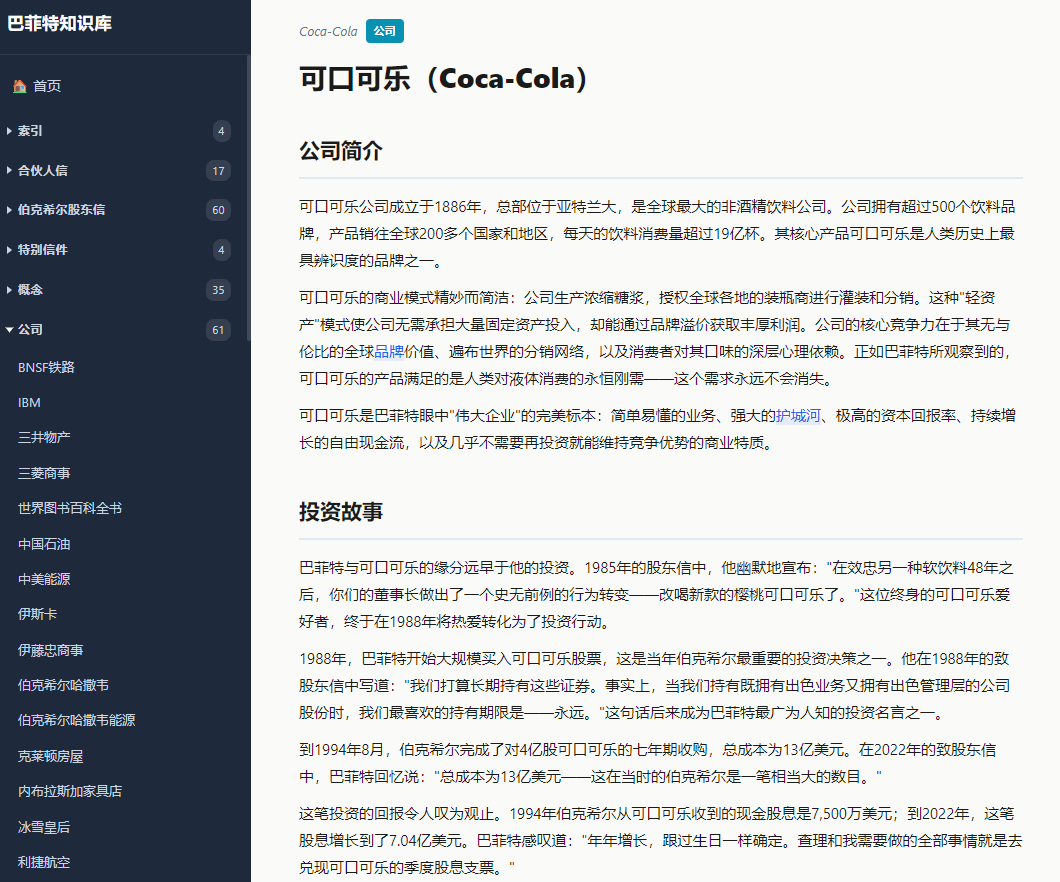The width and height of the screenshot is (1060, 882).
Task: Click the sidebar vertical scrollbar
Action: tap(249, 196)
